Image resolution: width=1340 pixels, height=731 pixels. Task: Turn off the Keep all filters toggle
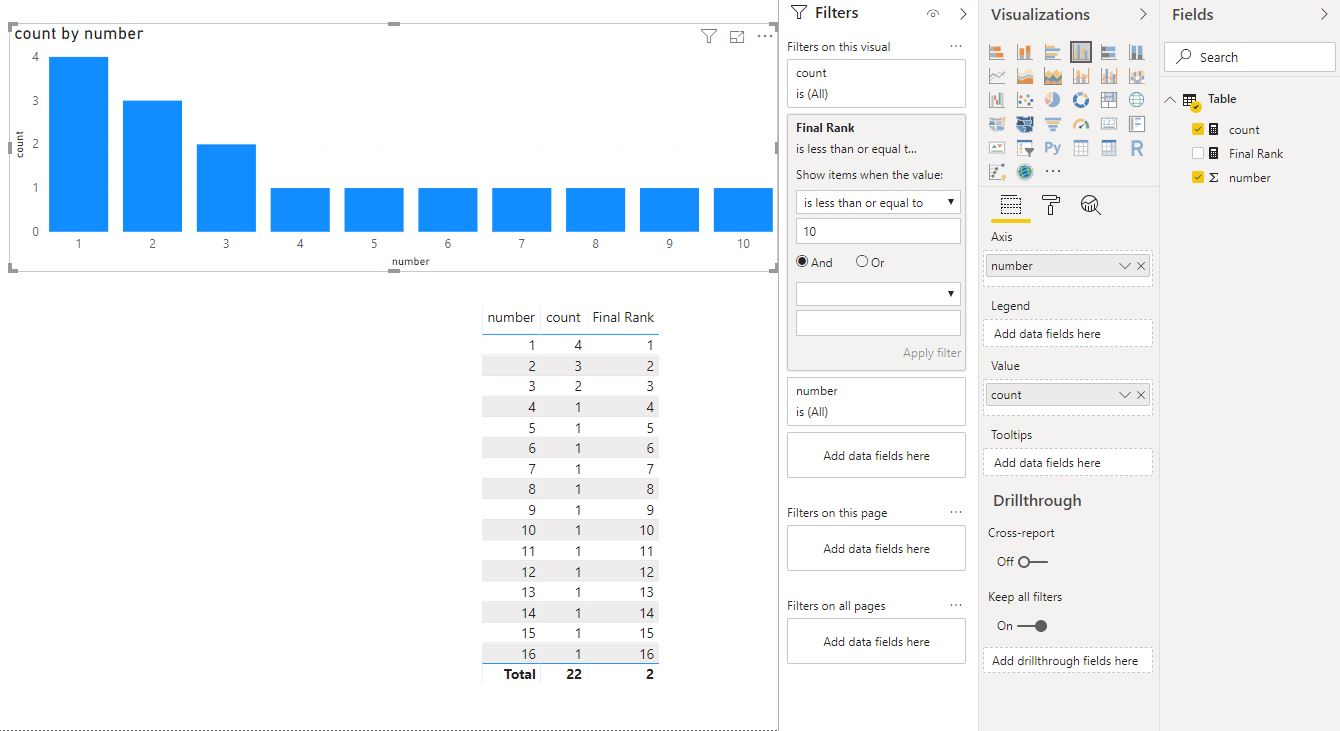point(1033,626)
